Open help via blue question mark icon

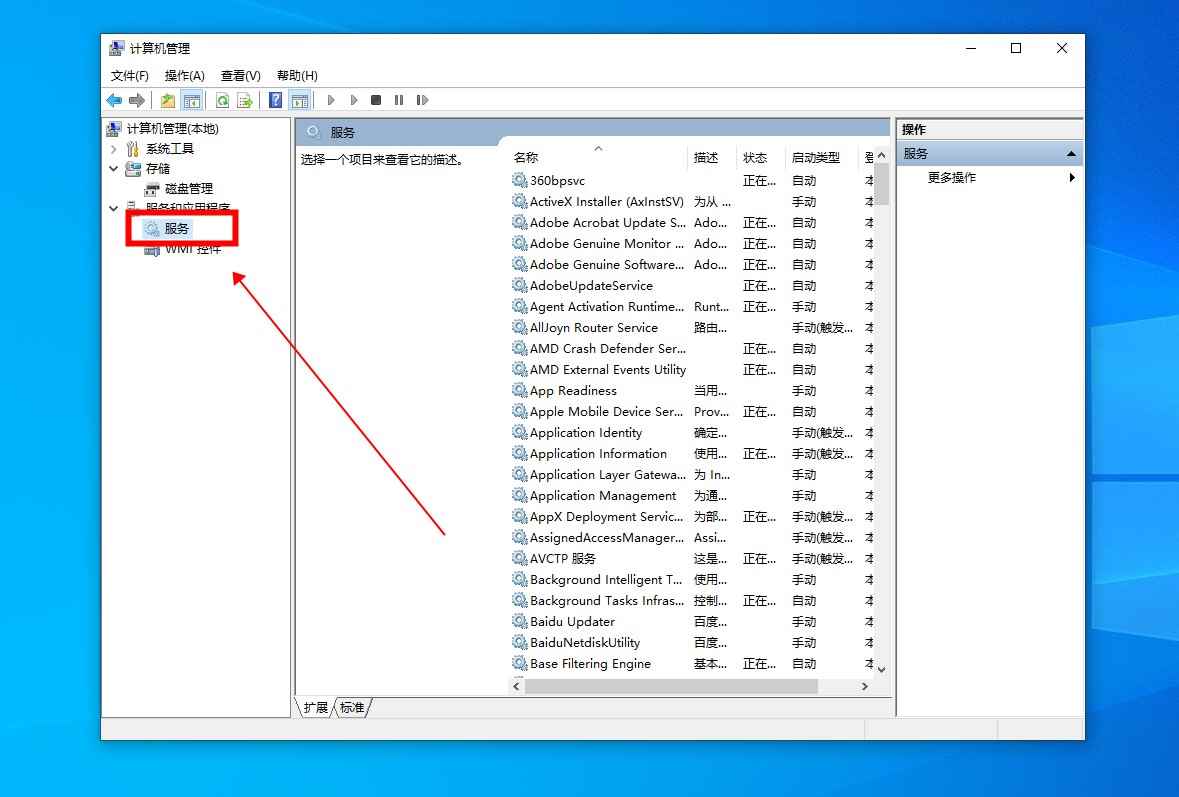click(276, 100)
